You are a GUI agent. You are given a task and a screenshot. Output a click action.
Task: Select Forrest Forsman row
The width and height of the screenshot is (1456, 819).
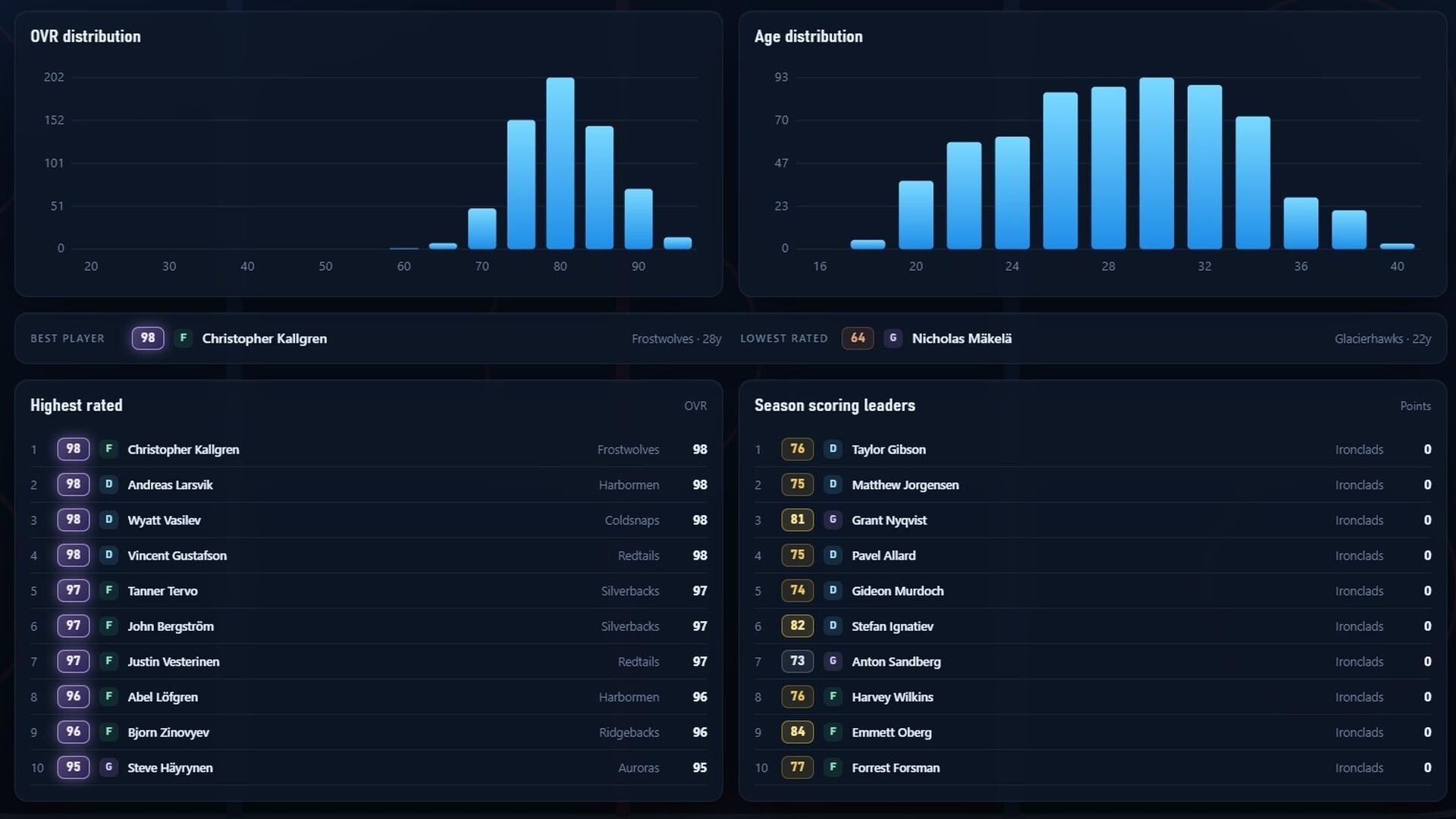click(x=1093, y=767)
